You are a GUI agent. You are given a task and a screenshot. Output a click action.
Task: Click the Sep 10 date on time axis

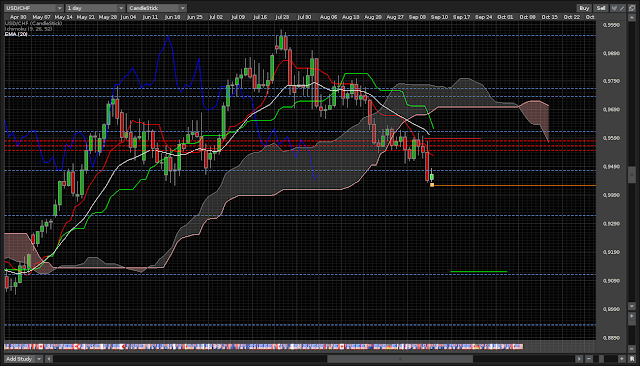coord(439,17)
